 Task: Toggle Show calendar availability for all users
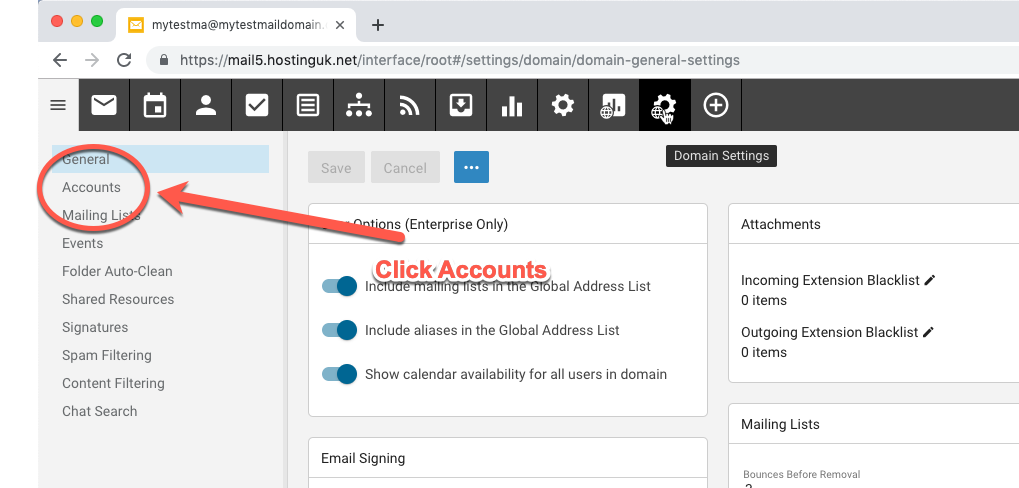point(339,374)
